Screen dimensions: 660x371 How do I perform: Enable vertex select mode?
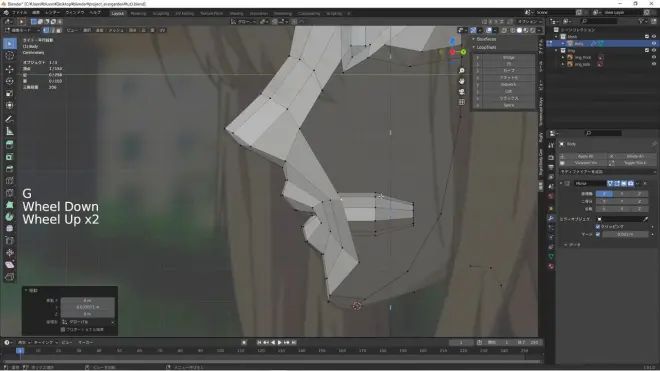coord(46,30)
